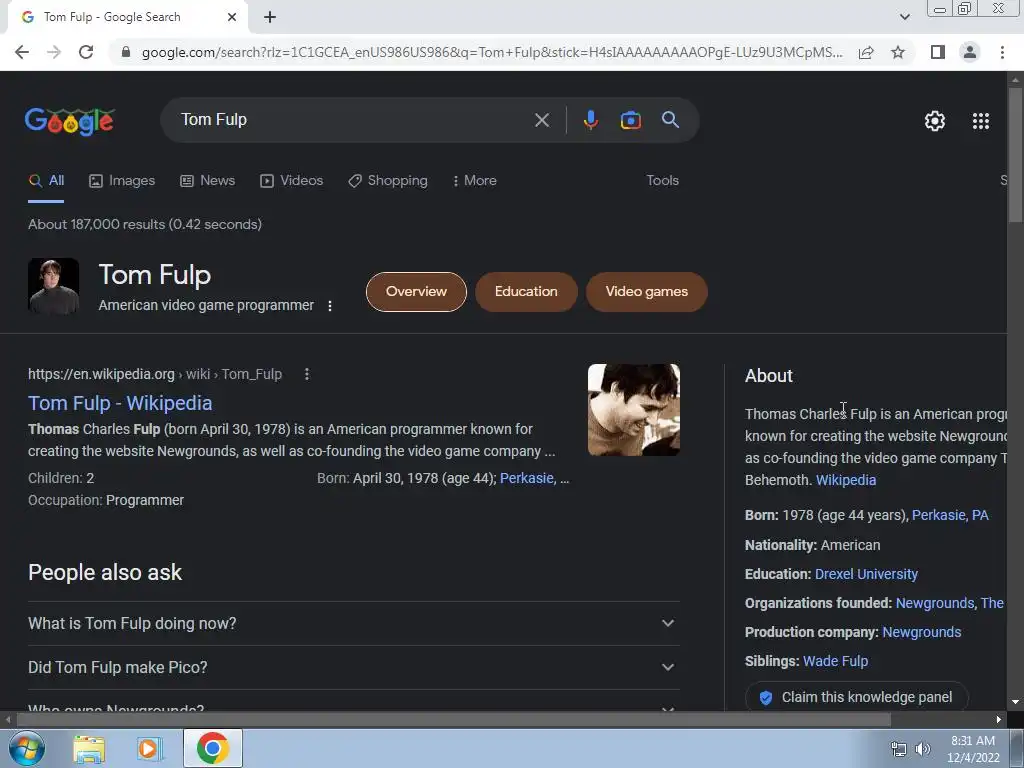Open the network icon in system tray
The height and width of the screenshot is (768, 1024).
(x=899, y=749)
